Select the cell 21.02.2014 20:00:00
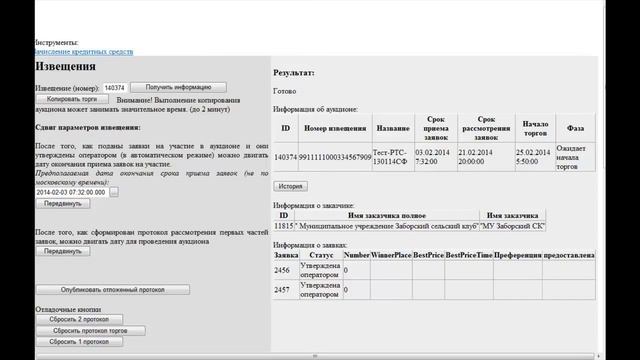The width and height of the screenshot is (640, 360). coord(486,157)
